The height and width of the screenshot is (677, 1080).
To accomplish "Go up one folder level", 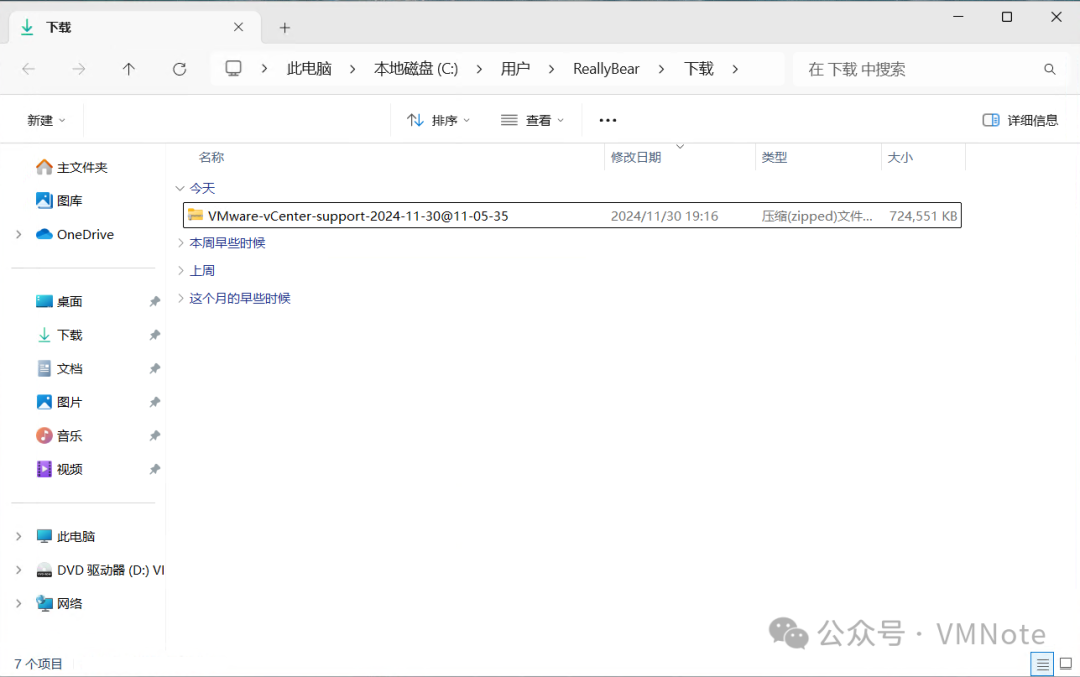I will (x=129, y=69).
